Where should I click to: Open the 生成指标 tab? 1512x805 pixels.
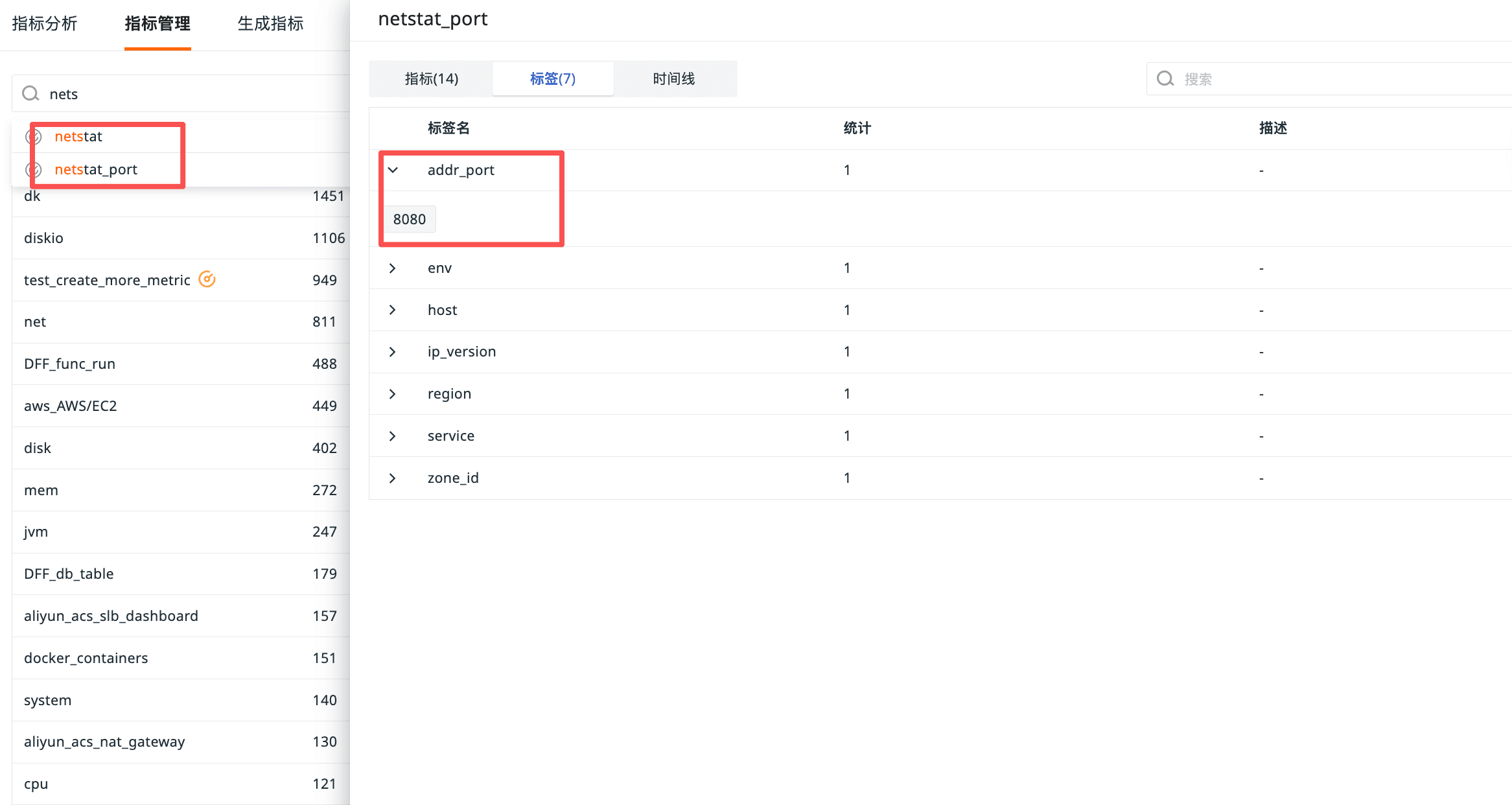270,24
